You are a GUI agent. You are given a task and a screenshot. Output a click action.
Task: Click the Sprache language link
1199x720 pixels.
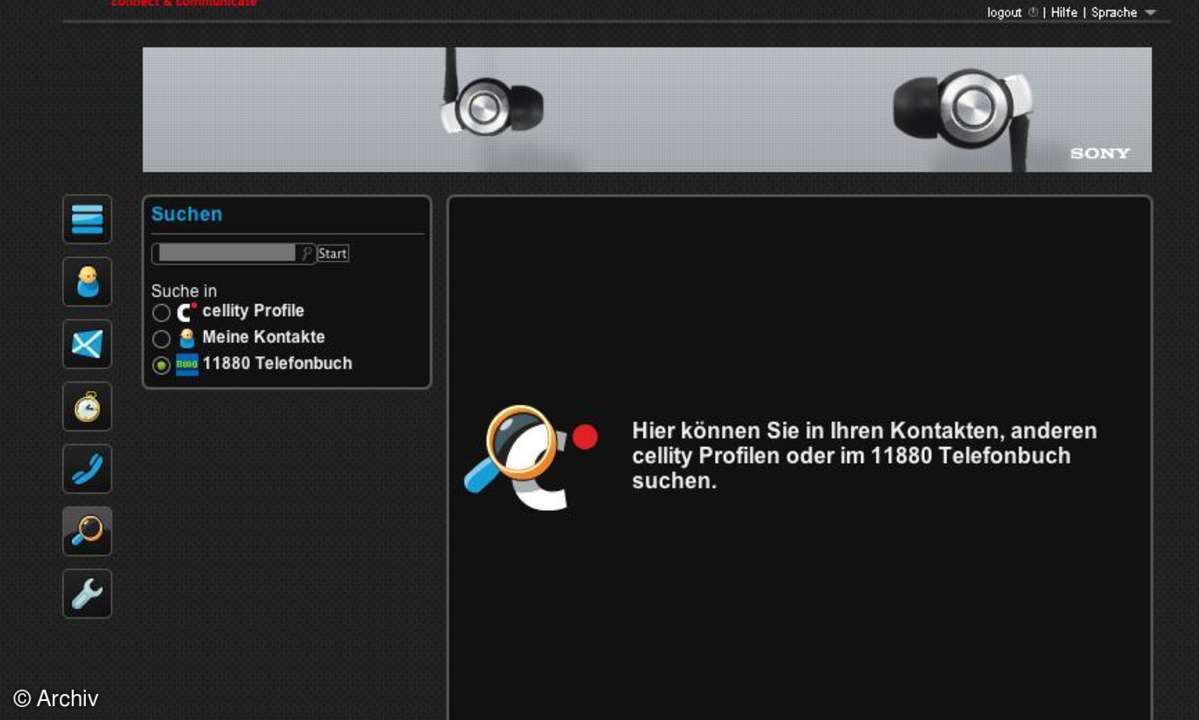coord(1113,12)
